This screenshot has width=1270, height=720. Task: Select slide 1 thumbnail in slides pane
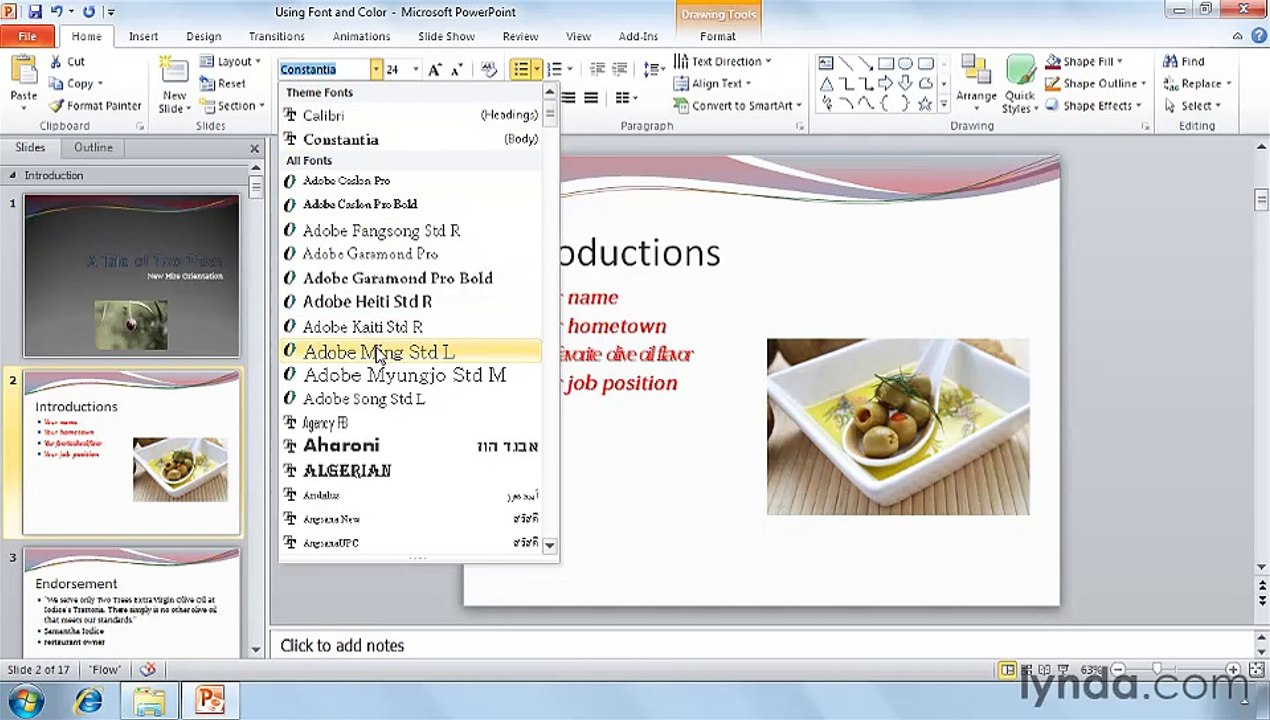point(132,276)
